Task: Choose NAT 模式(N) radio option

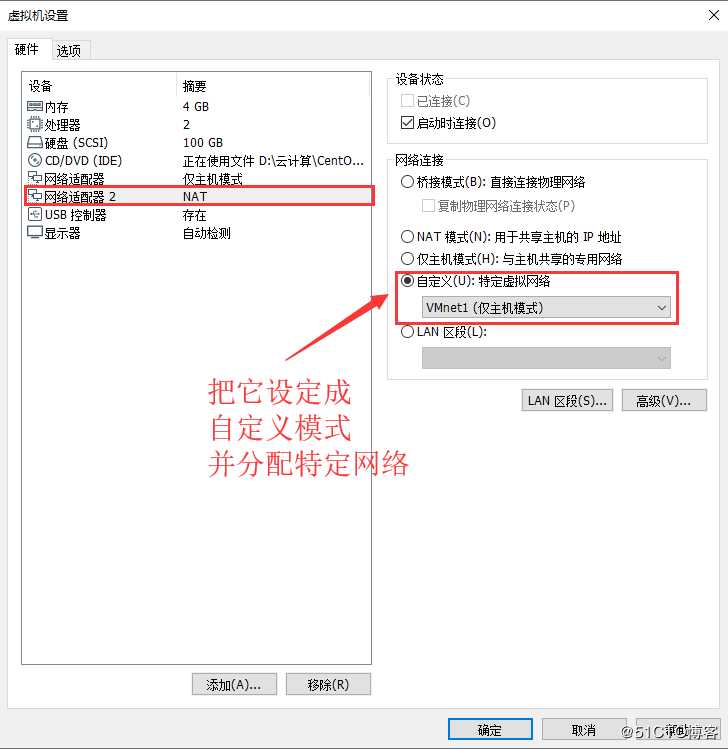Action: click(407, 236)
